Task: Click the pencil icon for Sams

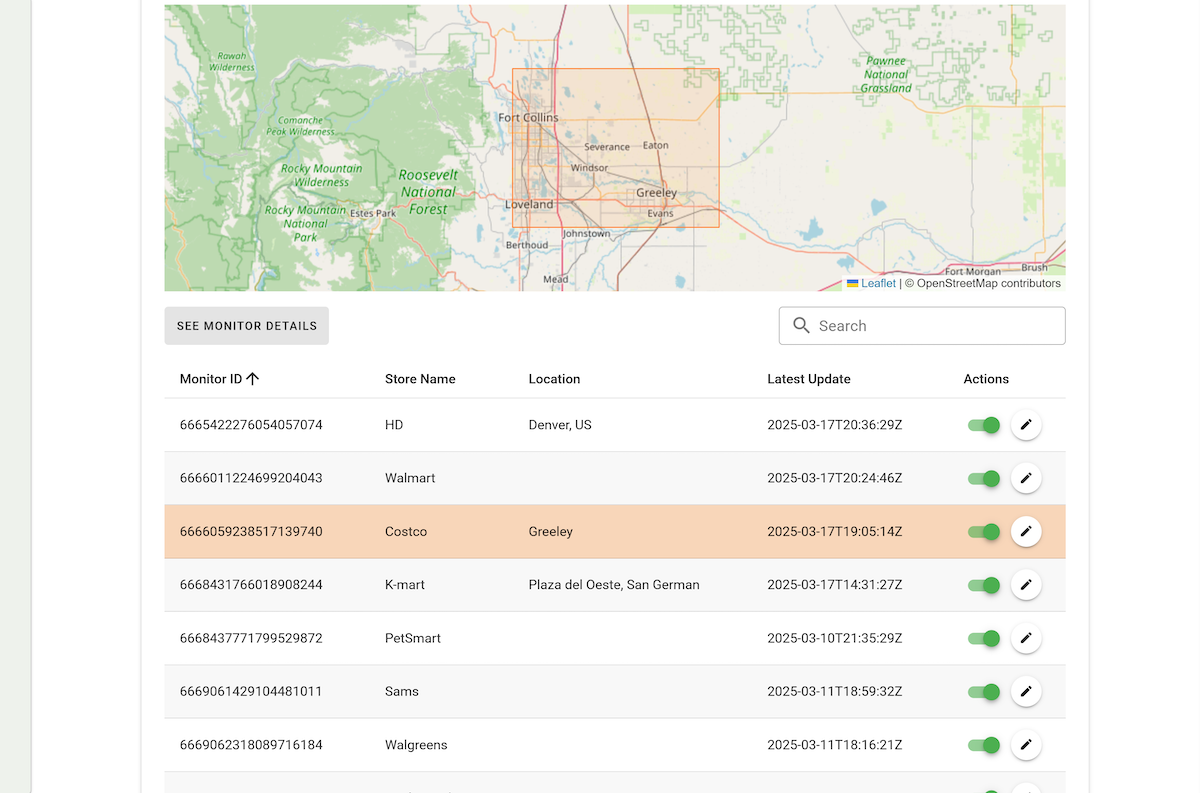Action: coord(1026,691)
